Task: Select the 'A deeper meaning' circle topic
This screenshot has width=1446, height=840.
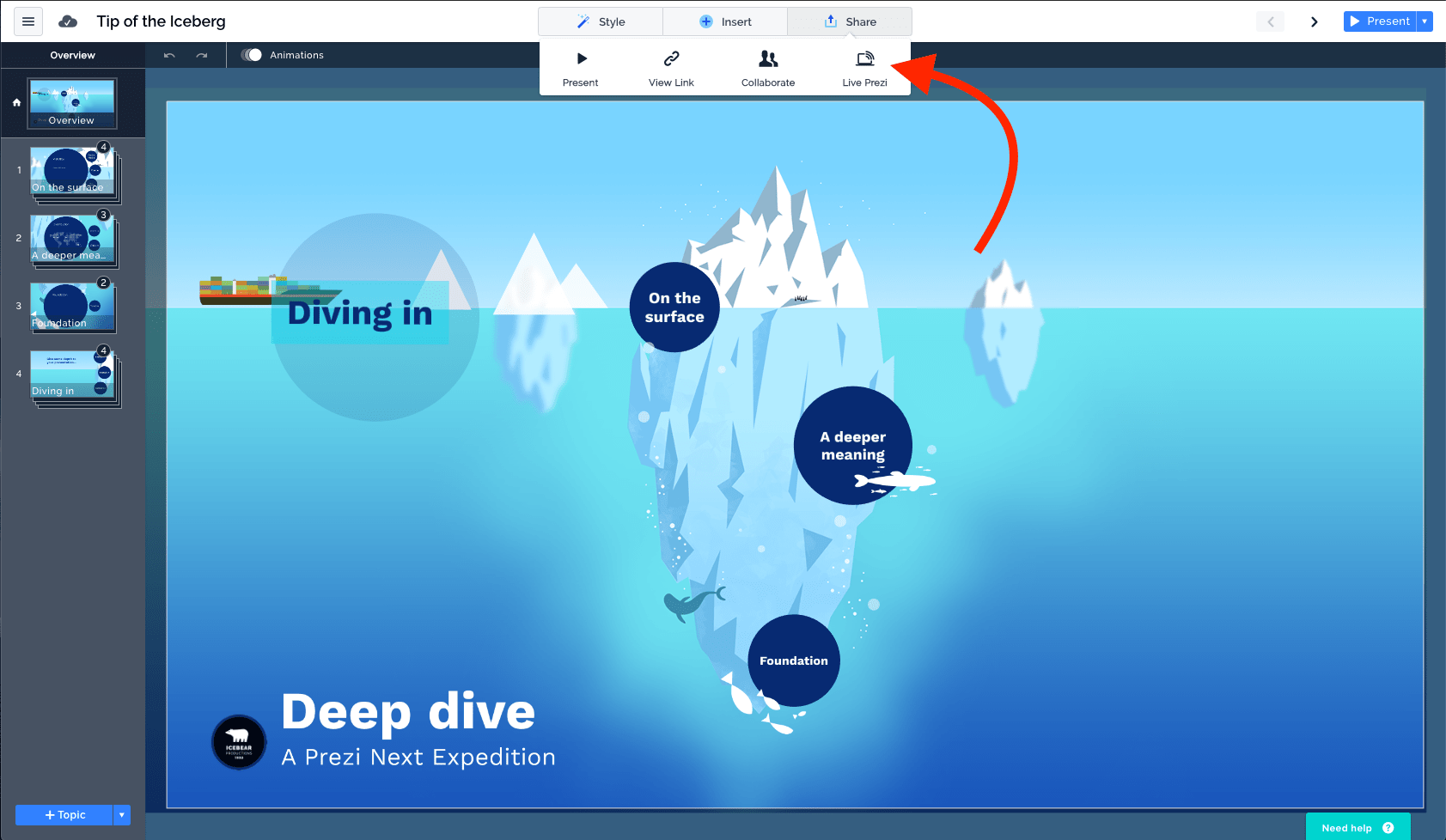Action: pos(852,446)
